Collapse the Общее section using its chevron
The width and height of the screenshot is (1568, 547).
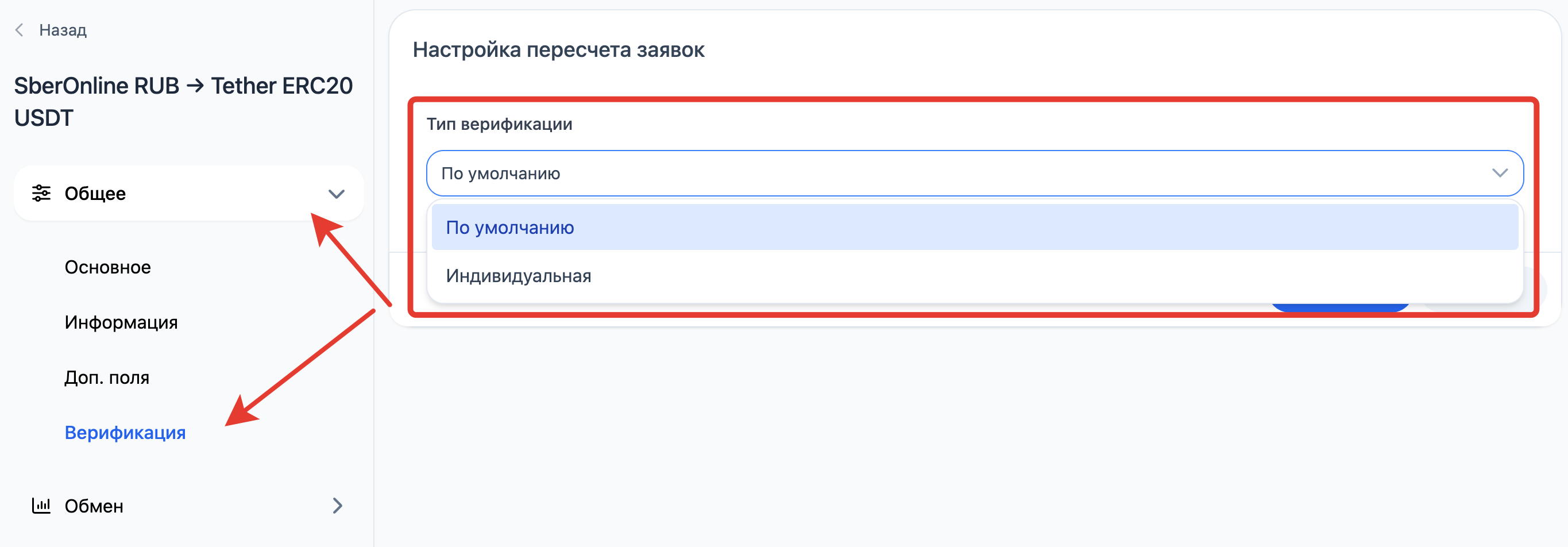336,194
